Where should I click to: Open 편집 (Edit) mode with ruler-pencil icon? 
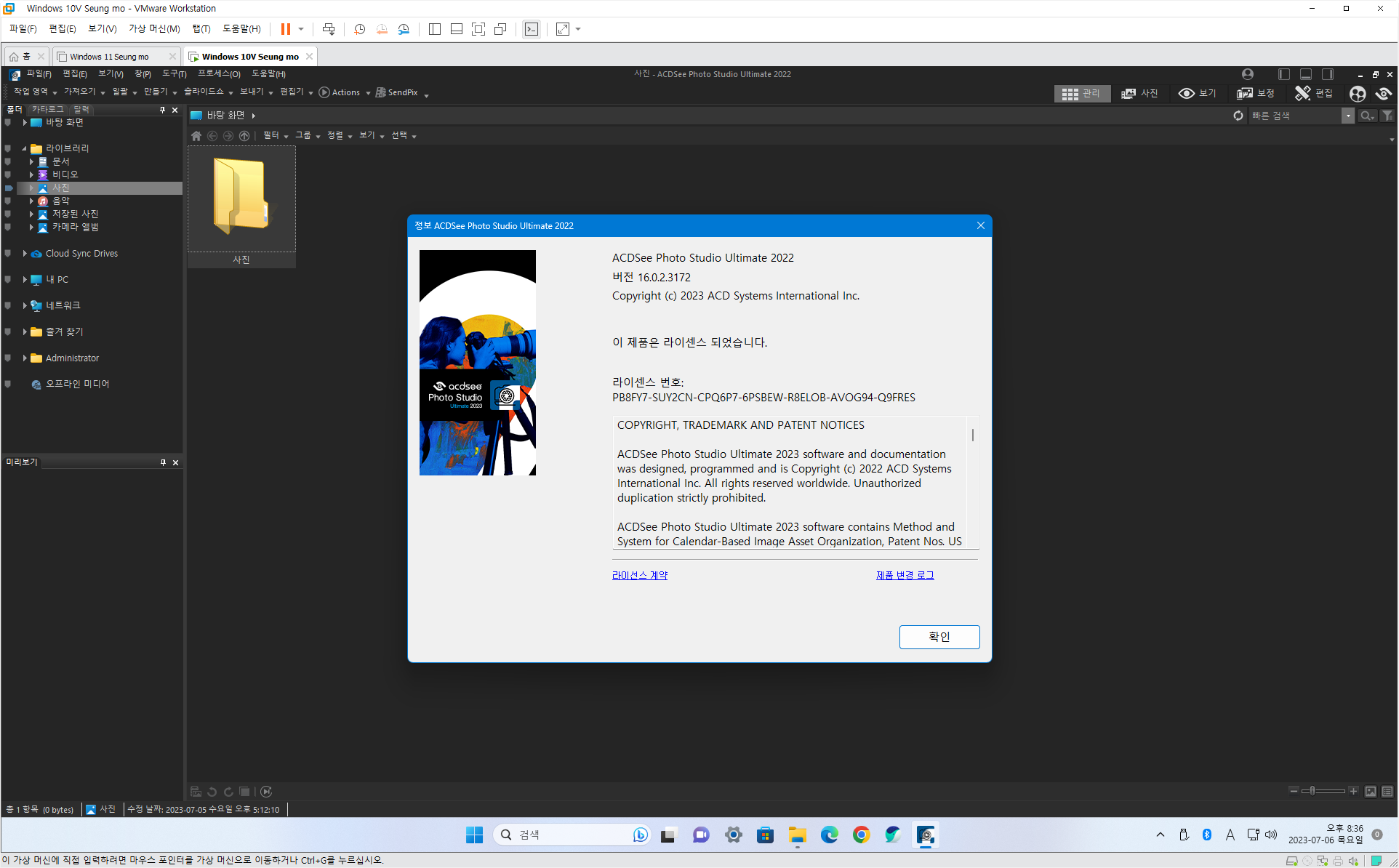click(x=1302, y=93)
